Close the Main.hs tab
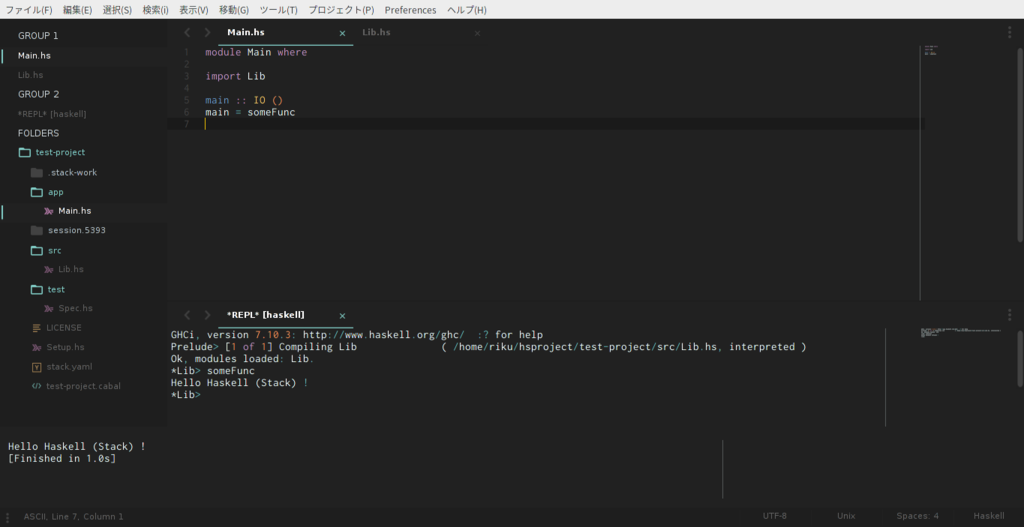 click(342, 33)
